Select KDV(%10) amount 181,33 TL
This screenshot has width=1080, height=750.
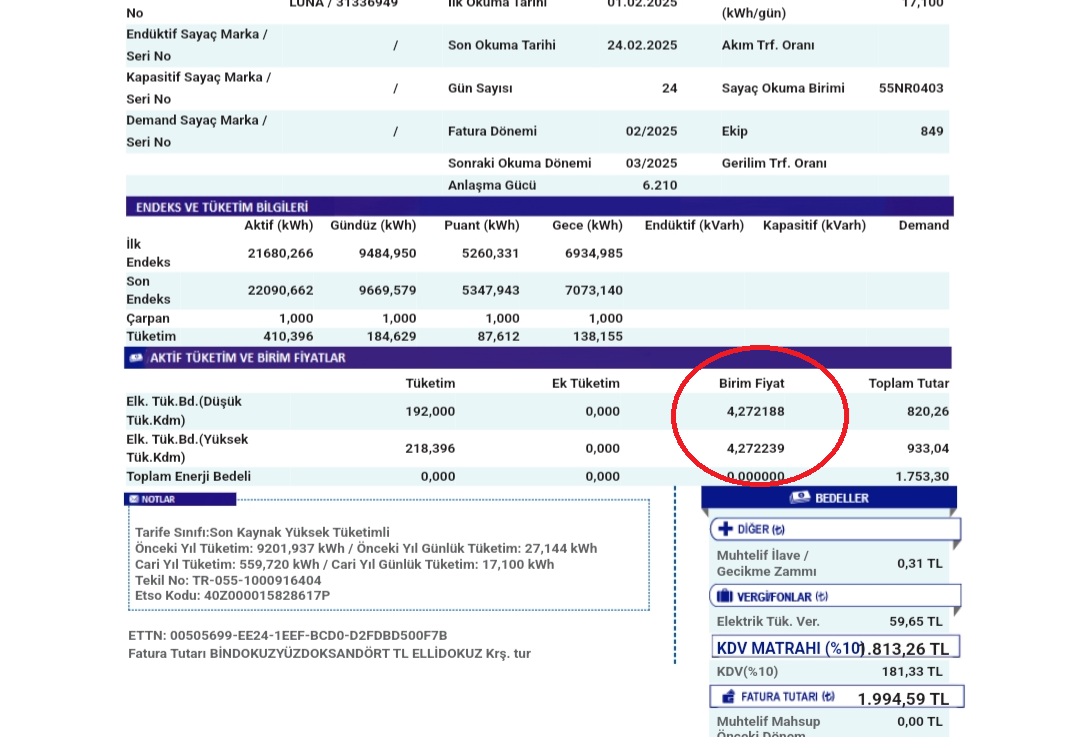tap(912, 671)
